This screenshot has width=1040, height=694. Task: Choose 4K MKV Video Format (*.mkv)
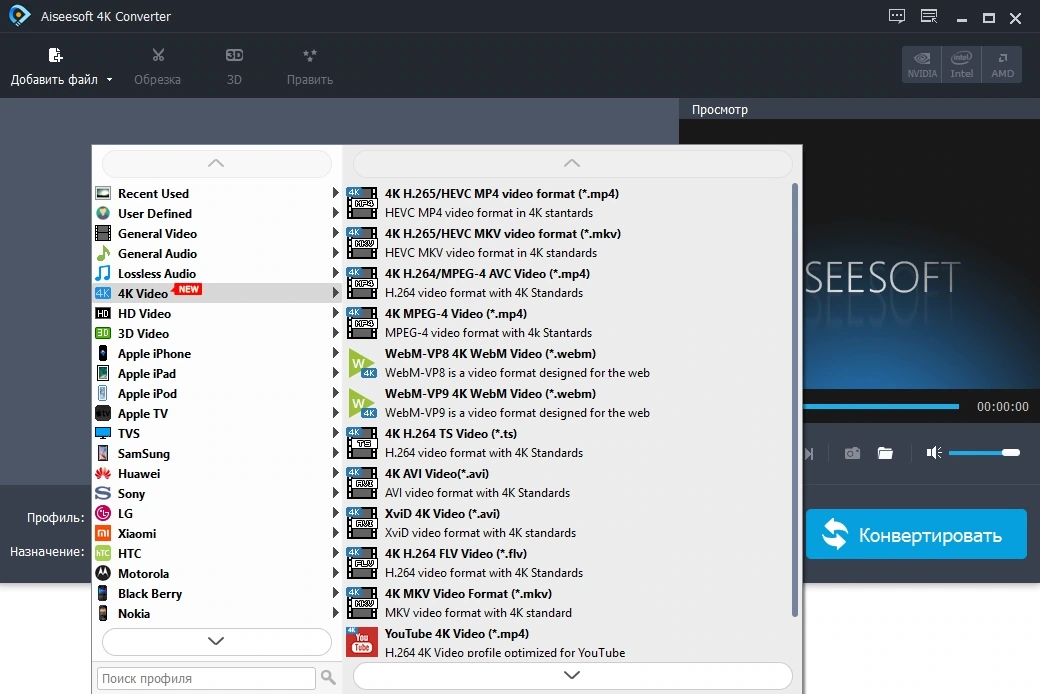[x=568, y=602]
